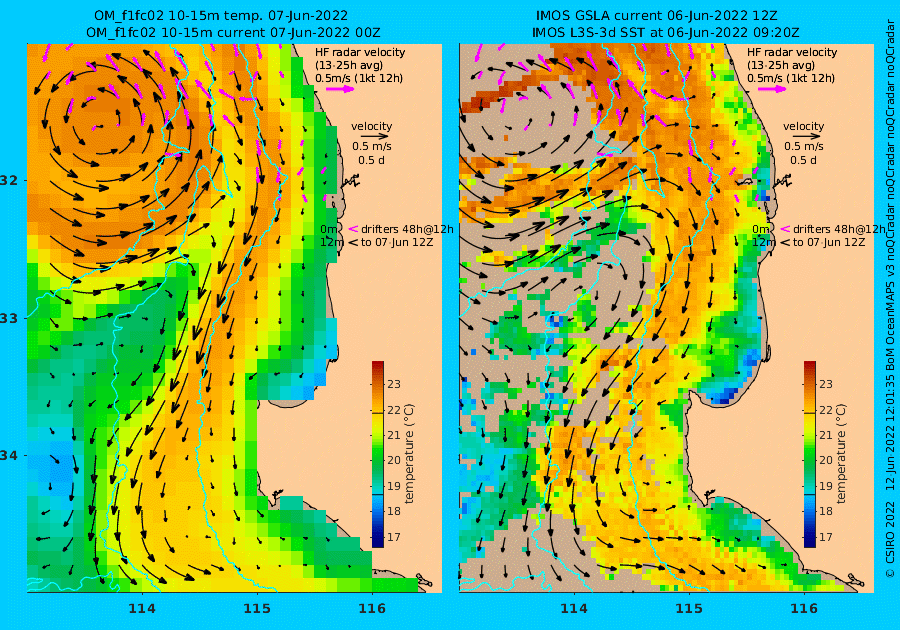The height and width of the screenshot is (630, 900).
Task: Click longitude label 115 under model map
Action: [257, 609]
